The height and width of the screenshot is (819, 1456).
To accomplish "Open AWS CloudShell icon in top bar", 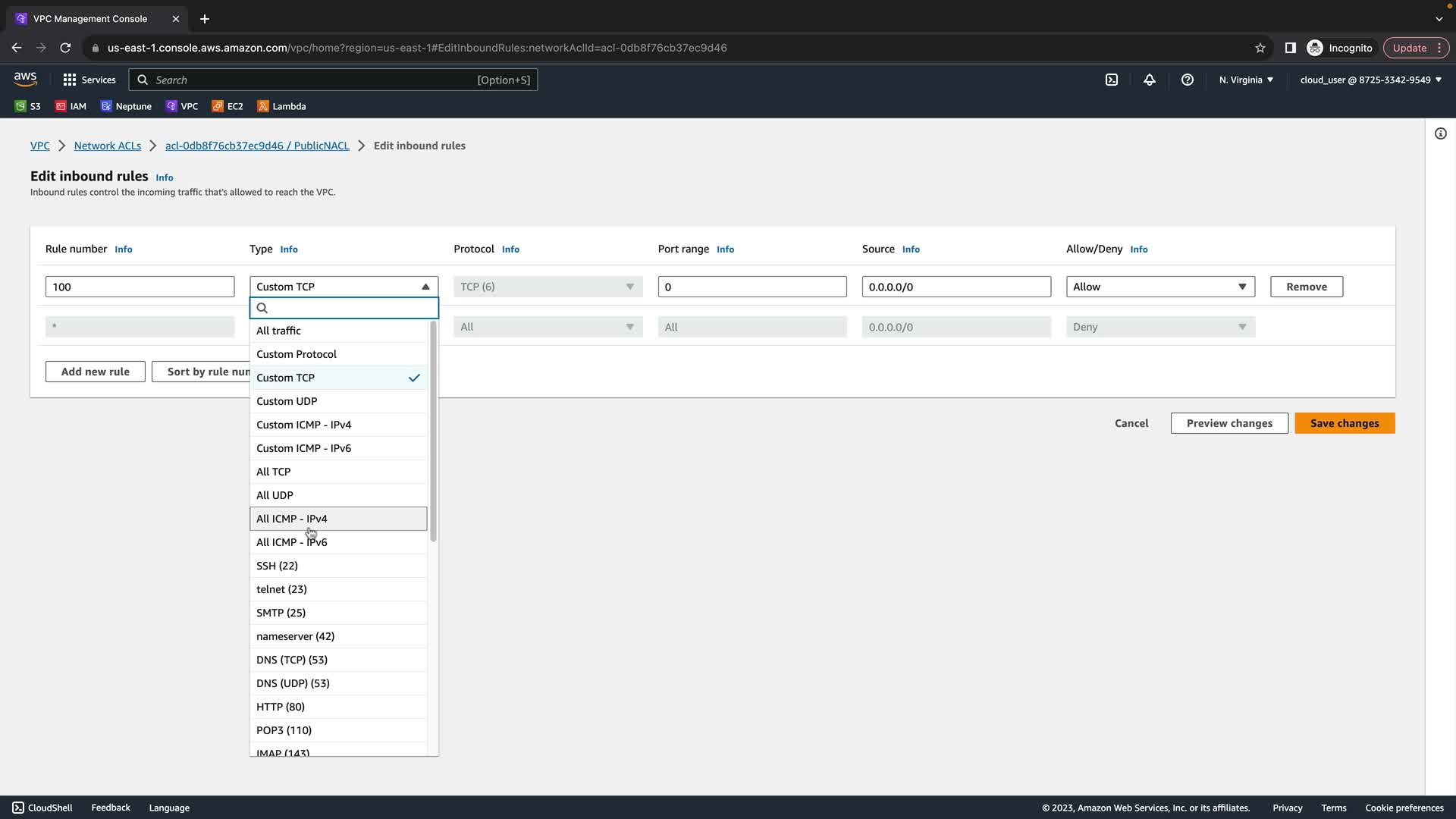I will point(1112,80).
